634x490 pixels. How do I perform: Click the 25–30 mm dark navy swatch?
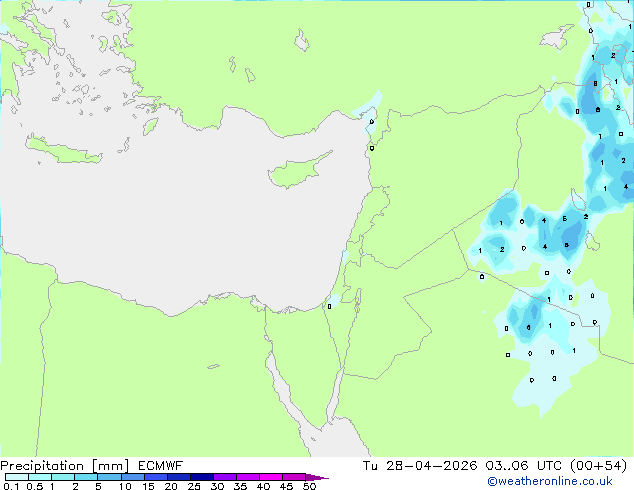tap(201, 477)
